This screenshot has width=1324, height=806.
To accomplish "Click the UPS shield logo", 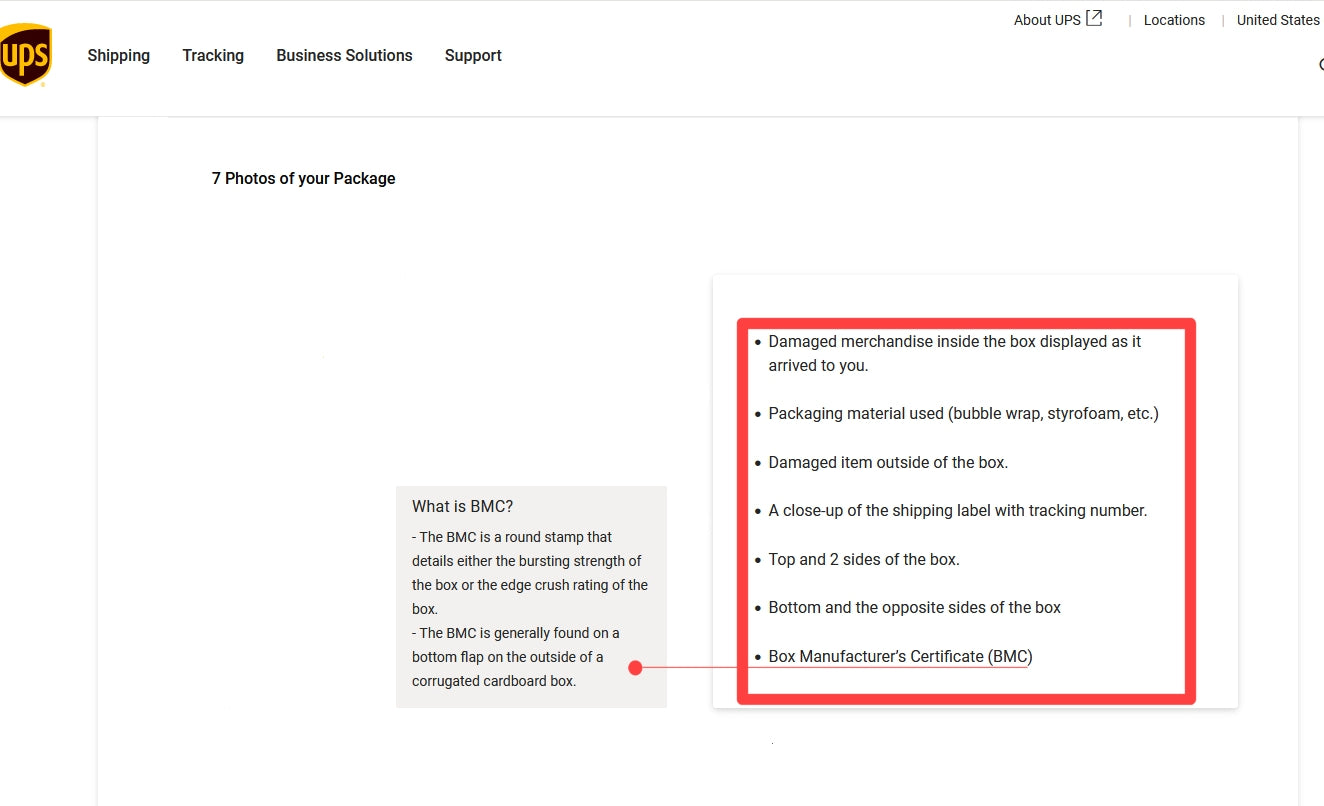I will pyautogui.click(x=26, y=55).
